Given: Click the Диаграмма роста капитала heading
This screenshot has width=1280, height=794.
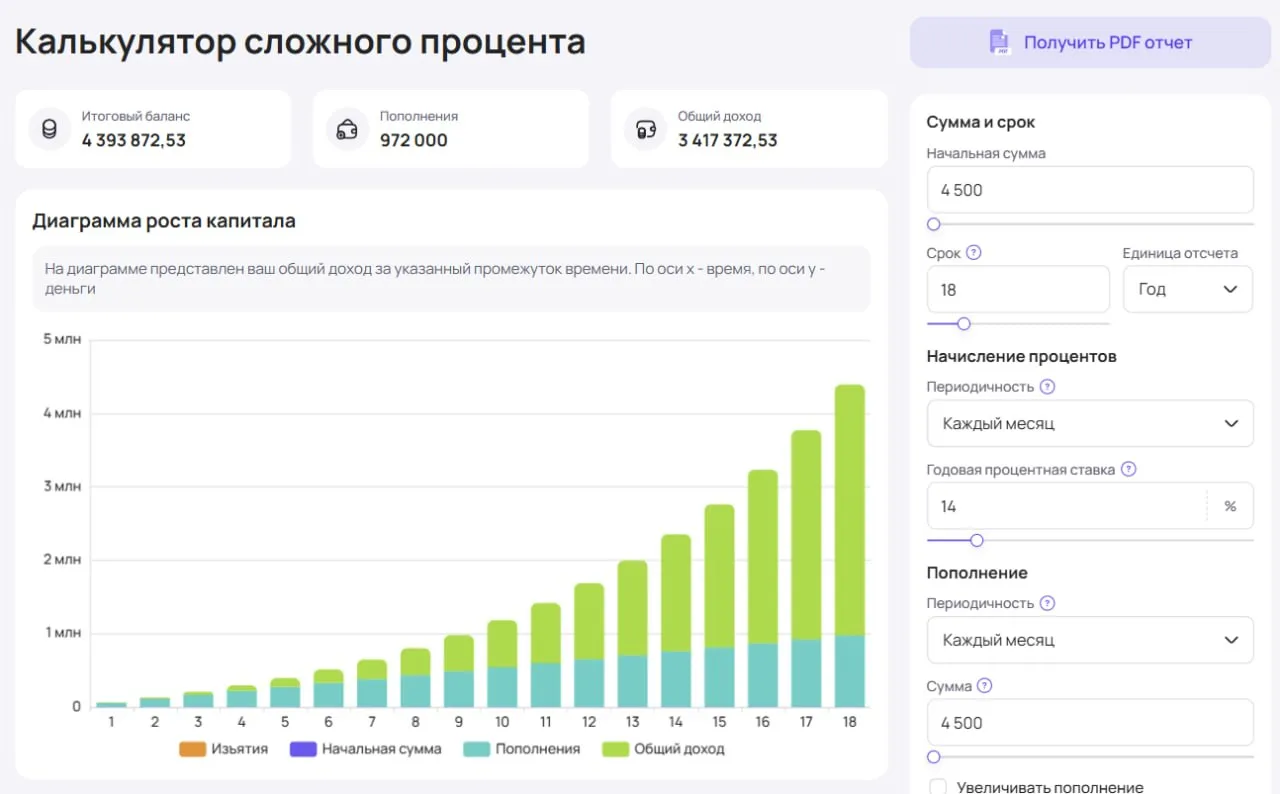Looking at the screenshot, I should pyautogui.click(x=164, y=221).
